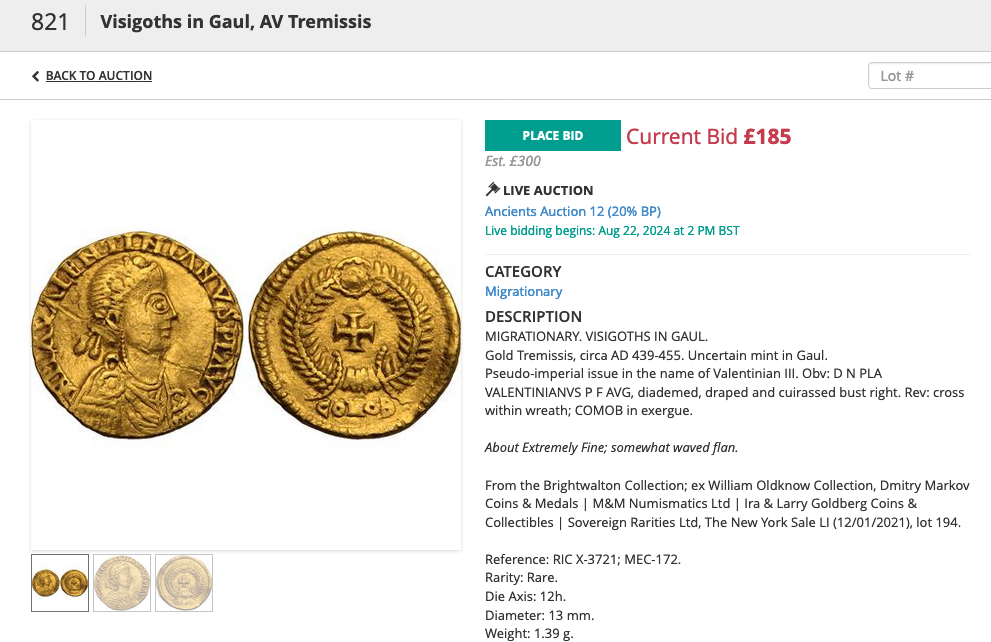
Task: Enlarge the obverse bust in main image
Action: click(x=137, y=335)
